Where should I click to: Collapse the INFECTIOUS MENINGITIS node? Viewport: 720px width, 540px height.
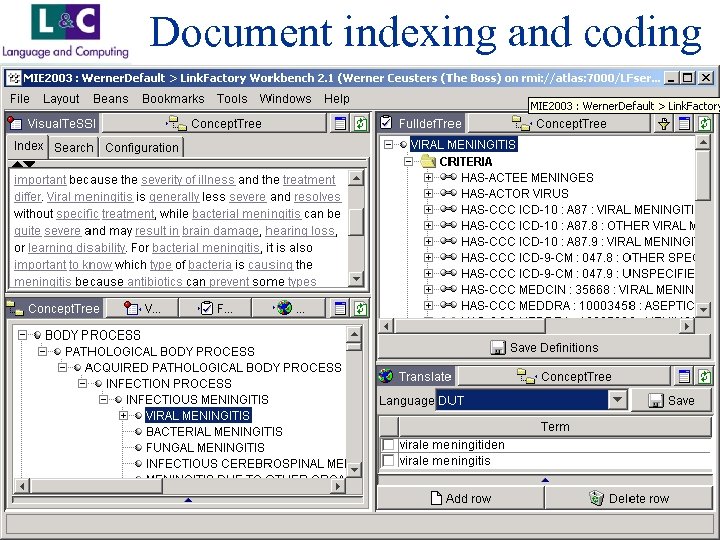(x=103, y=399)
